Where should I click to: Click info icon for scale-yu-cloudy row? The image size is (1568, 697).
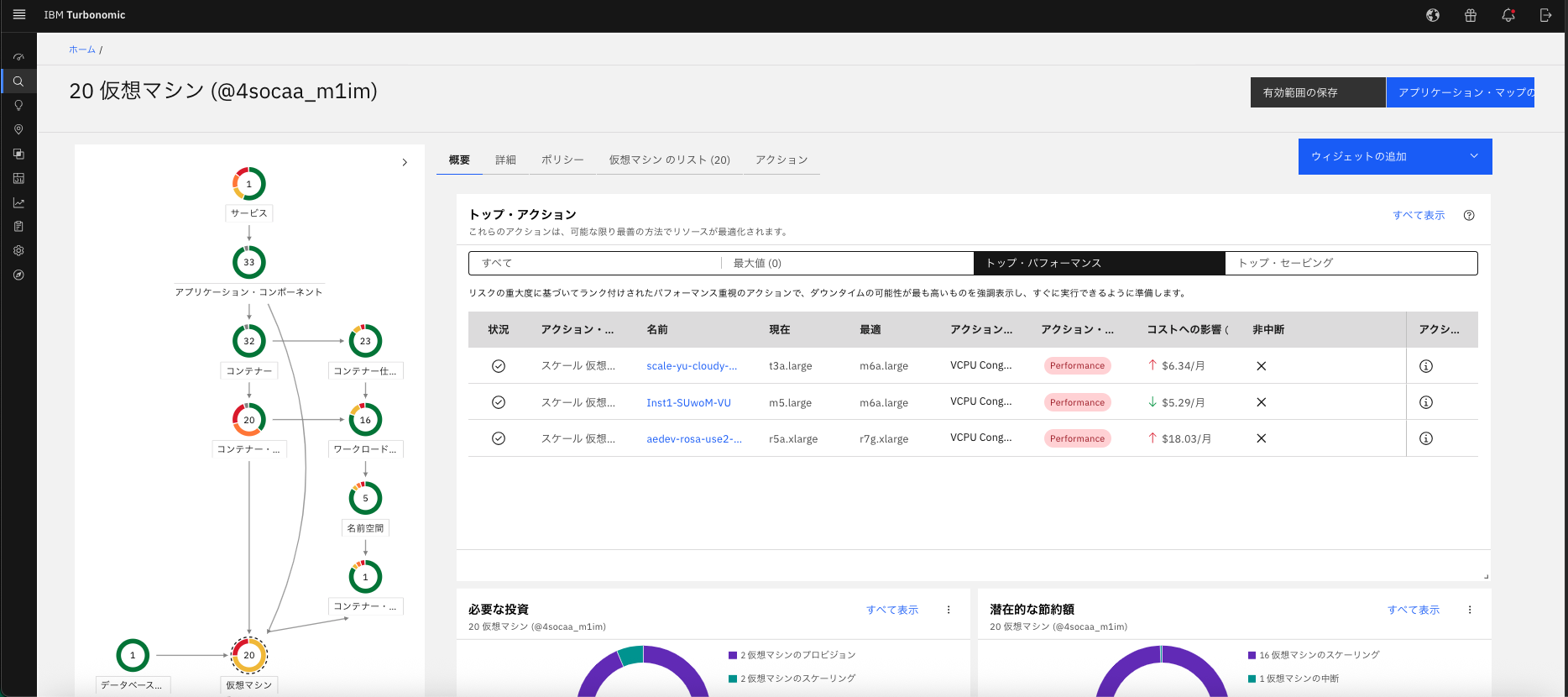pos(1425,366)
